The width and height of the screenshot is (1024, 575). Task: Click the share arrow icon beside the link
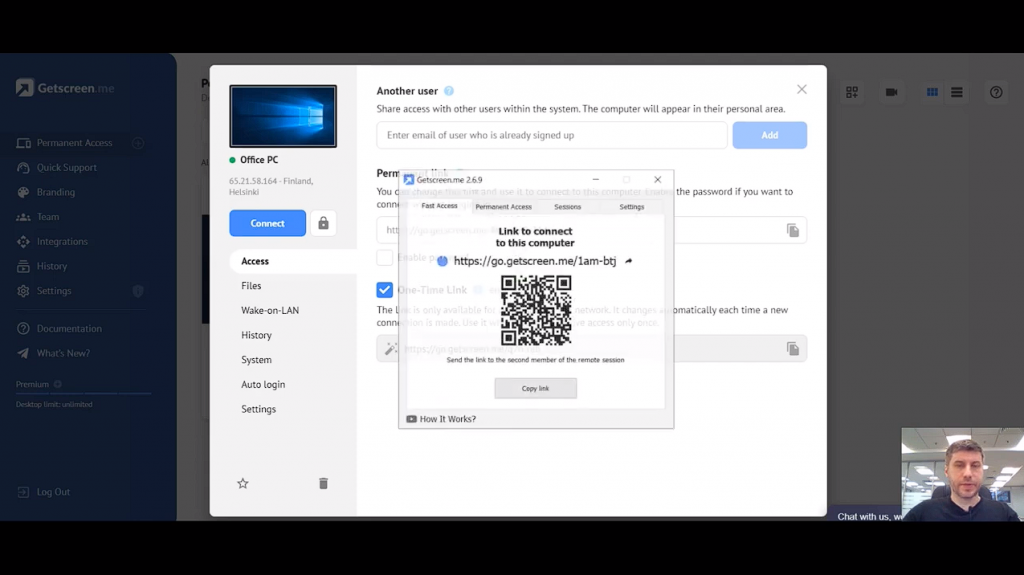pyautogui.click(x=628, y=261)
